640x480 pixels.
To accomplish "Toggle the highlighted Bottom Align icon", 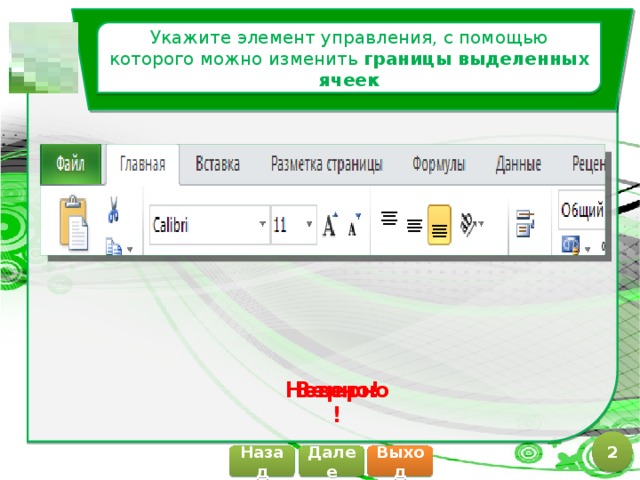I will (x=439, y=225).
